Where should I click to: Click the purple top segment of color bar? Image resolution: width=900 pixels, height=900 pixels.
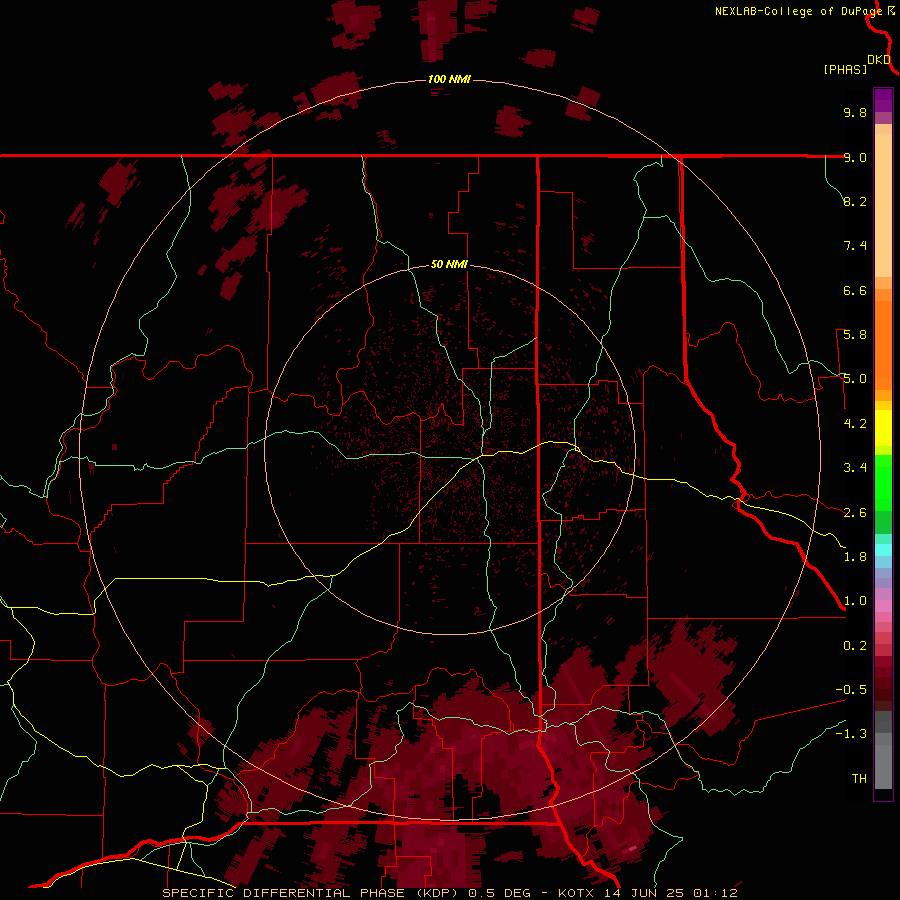click(x=883, y=100)
